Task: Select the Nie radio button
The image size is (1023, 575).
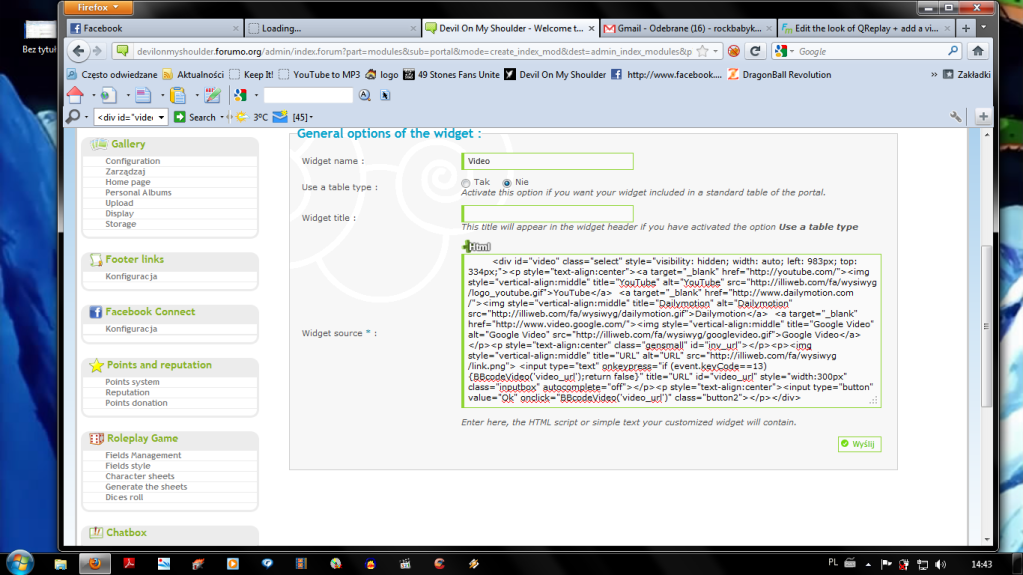Action: click(507, 183)
